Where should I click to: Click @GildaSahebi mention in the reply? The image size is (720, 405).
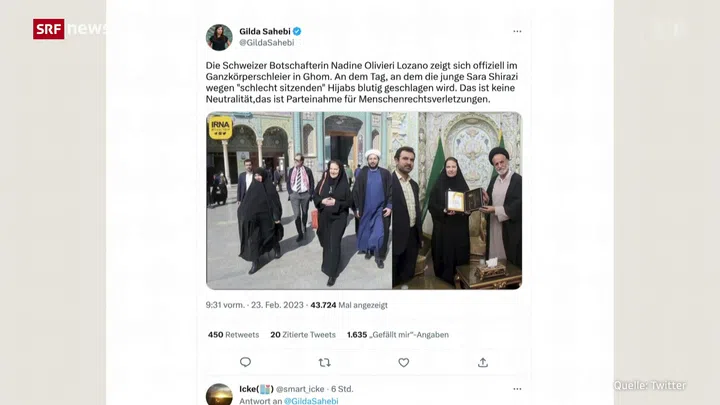(311, 401)
